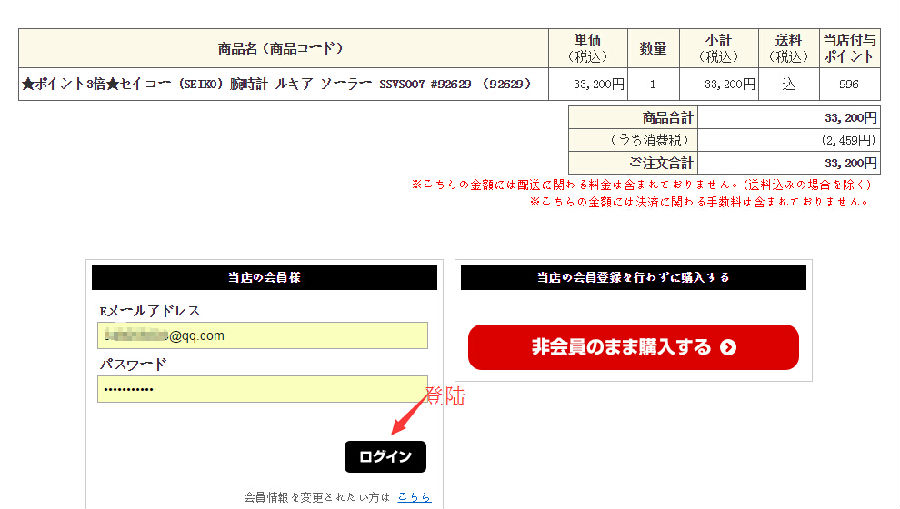Click the 当店の会員様 black header bar
Image resolution: width=900 pixels, height=509 pixels.
pyautogui.click(x=264, y=278)
